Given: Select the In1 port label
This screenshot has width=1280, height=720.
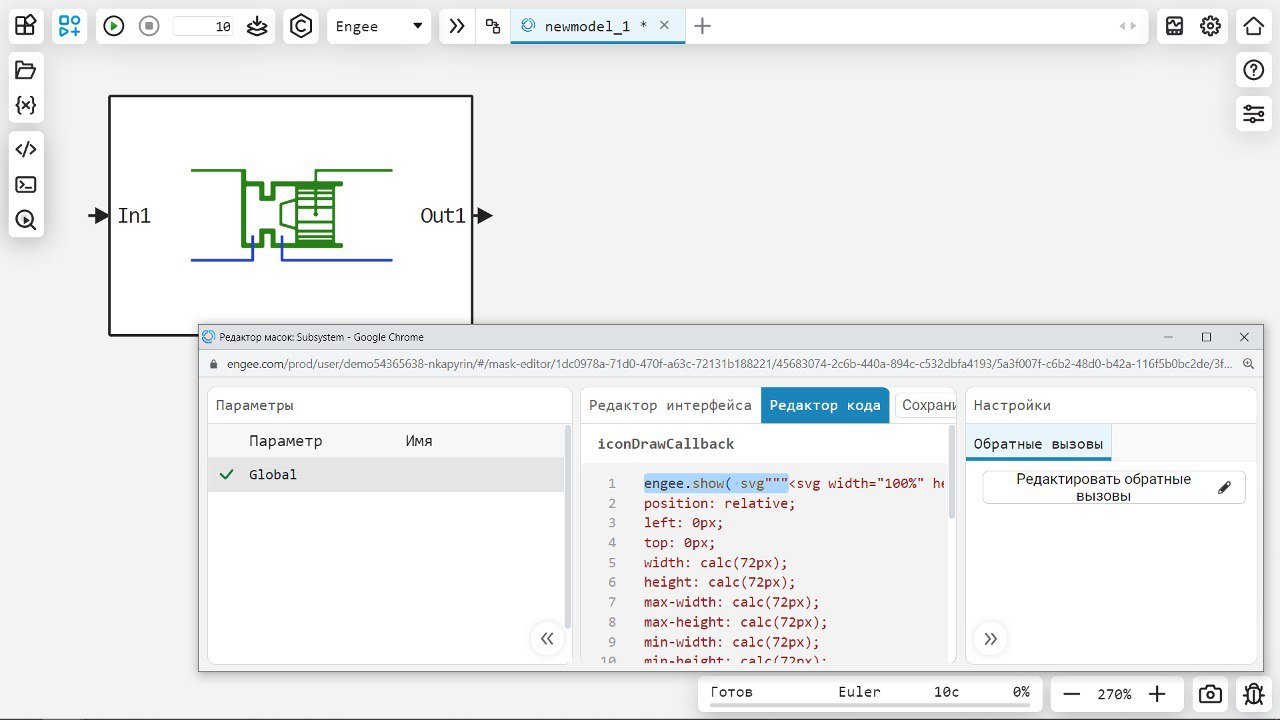Looking at the screenshot, I should [134, 215].
